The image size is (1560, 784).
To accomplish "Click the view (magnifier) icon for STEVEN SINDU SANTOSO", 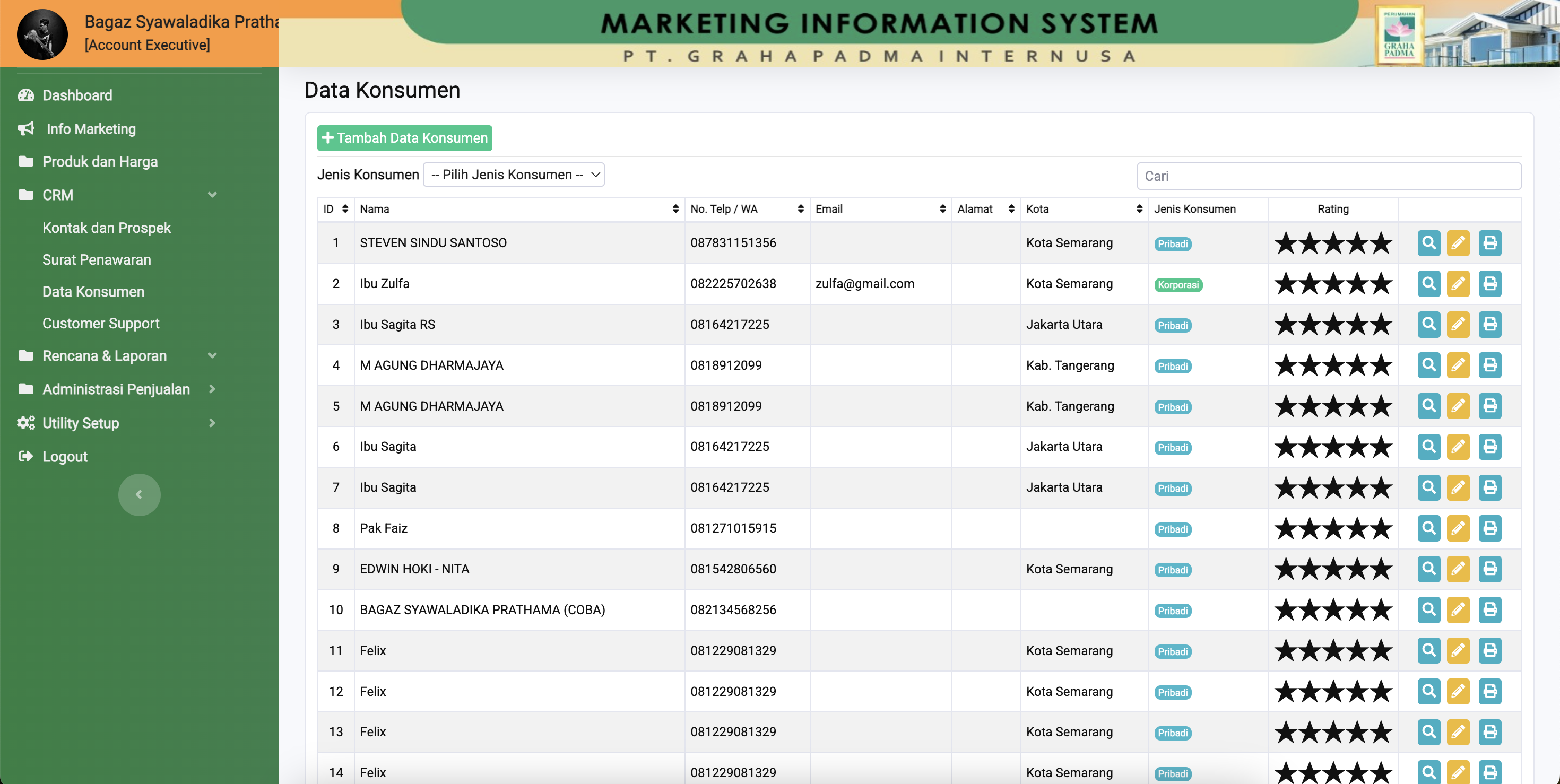I will [x=1428, y=243].
